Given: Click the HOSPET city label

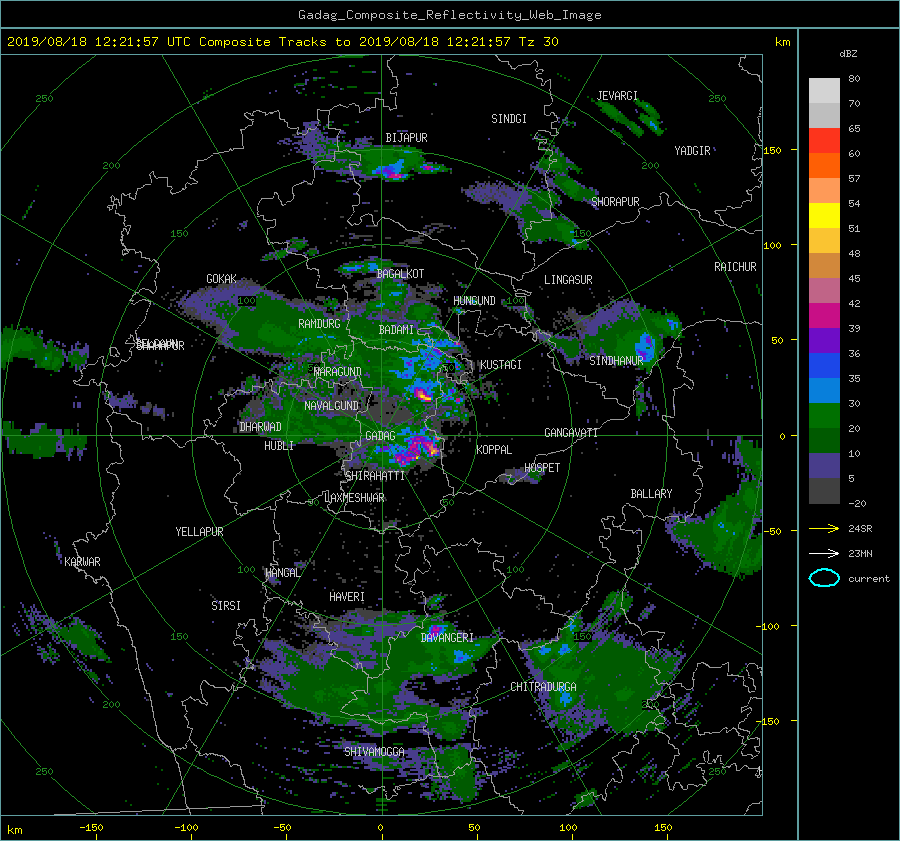Looking at the screenshot, I should coord(542,468).
